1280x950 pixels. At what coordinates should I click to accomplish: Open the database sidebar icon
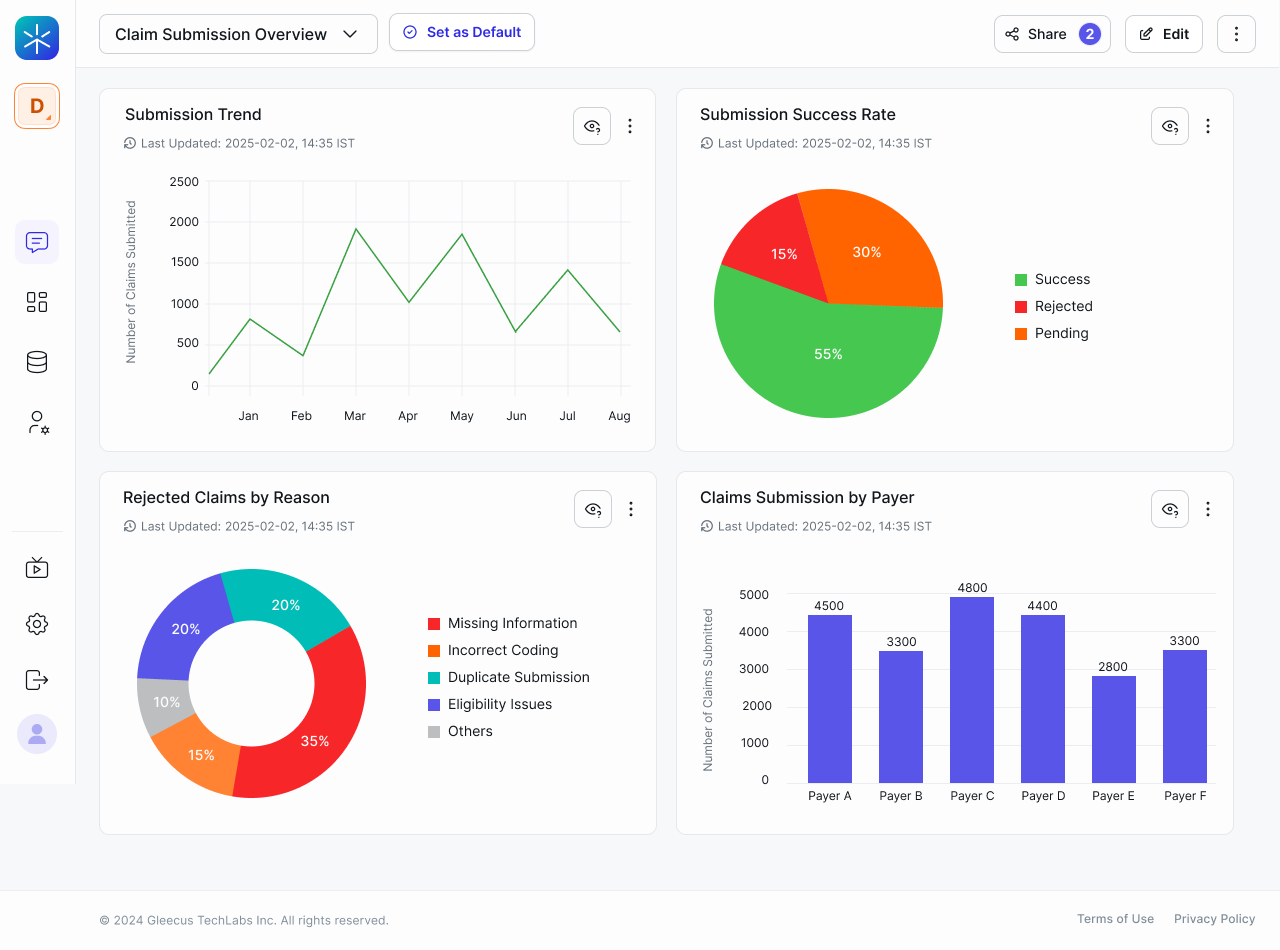point(37,362)
